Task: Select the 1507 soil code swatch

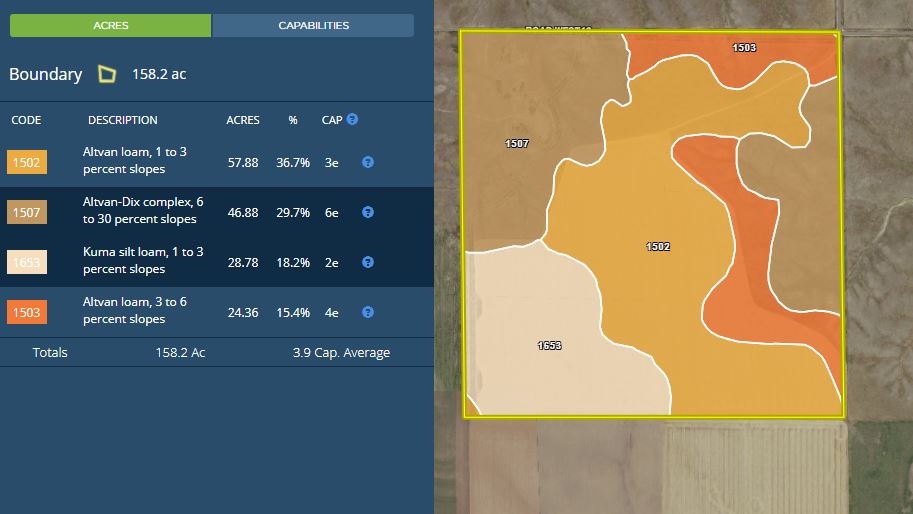Action: pyautogui.click(x=27, y=212)
